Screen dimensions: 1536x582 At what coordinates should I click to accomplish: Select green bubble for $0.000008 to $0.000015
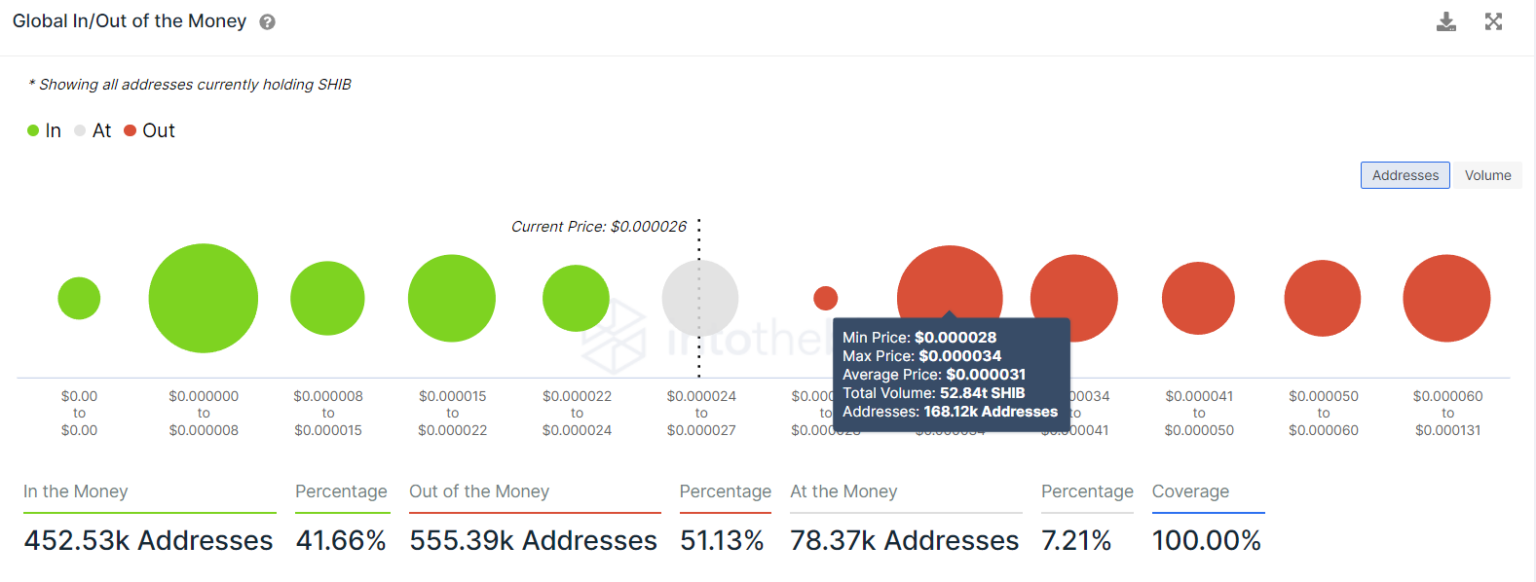click(327, 298)
